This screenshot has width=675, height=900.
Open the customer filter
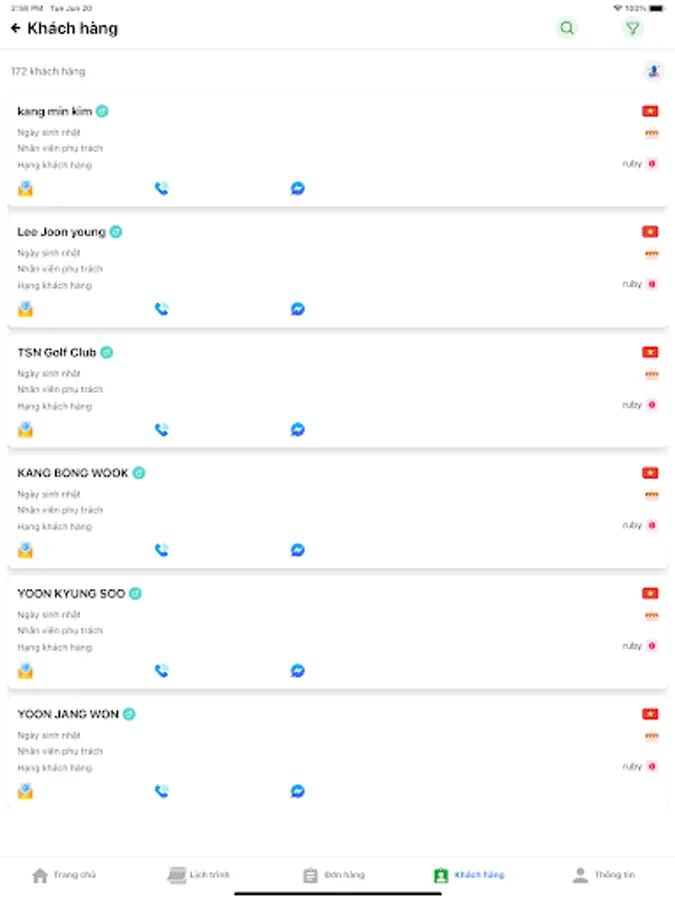point(632,28)
